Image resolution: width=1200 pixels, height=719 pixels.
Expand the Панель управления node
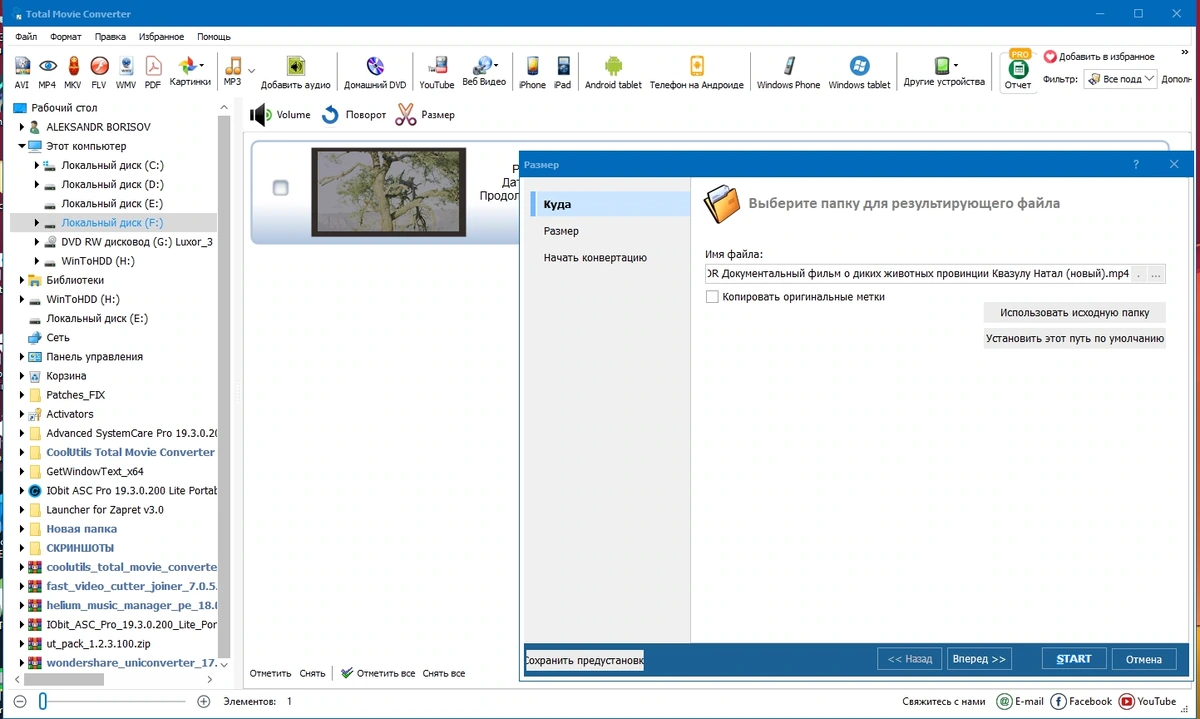click(22, 357)
